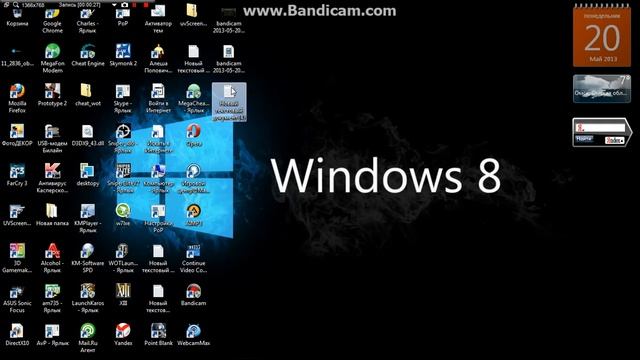The width and height of the screenshot is (640, 360).
Task: Launch the AIMP3 player shortcut
Action: pos(193,216)
